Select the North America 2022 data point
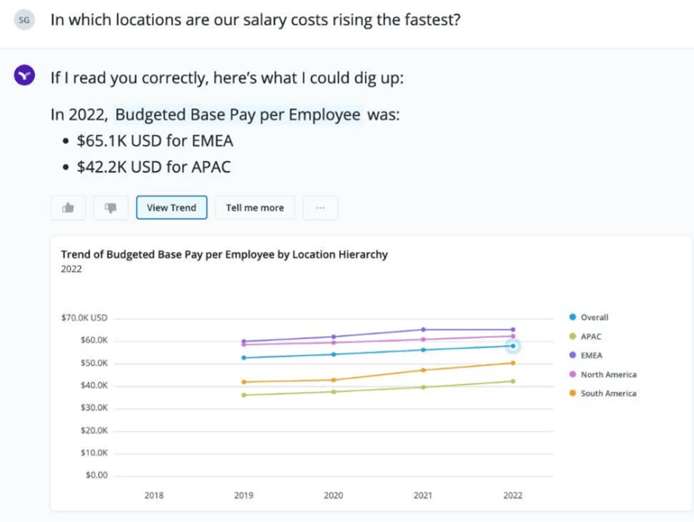694x522 pixels. 513,336
